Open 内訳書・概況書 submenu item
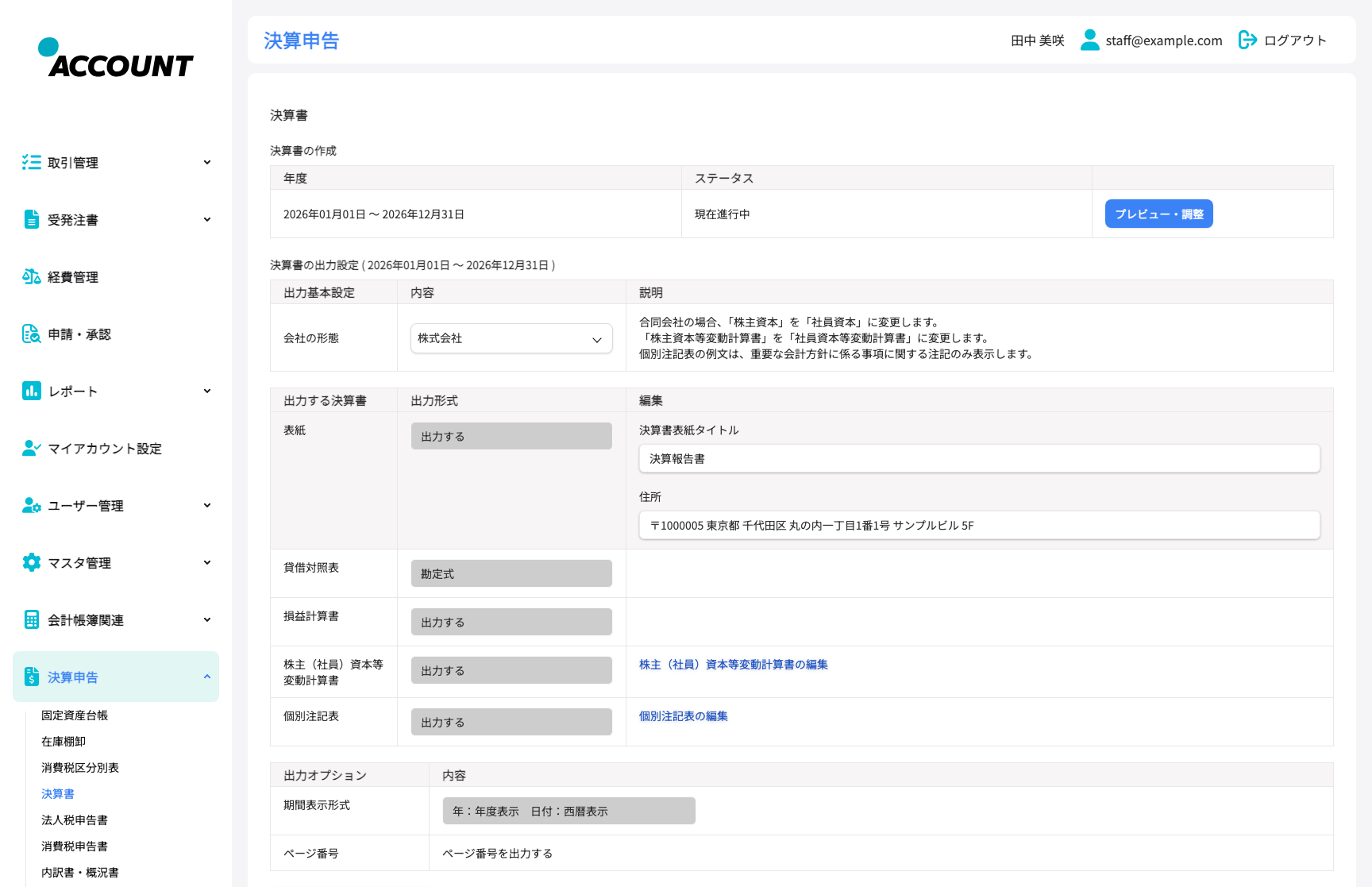Viewport: 1372px width, 887px height. pos(80,873)
